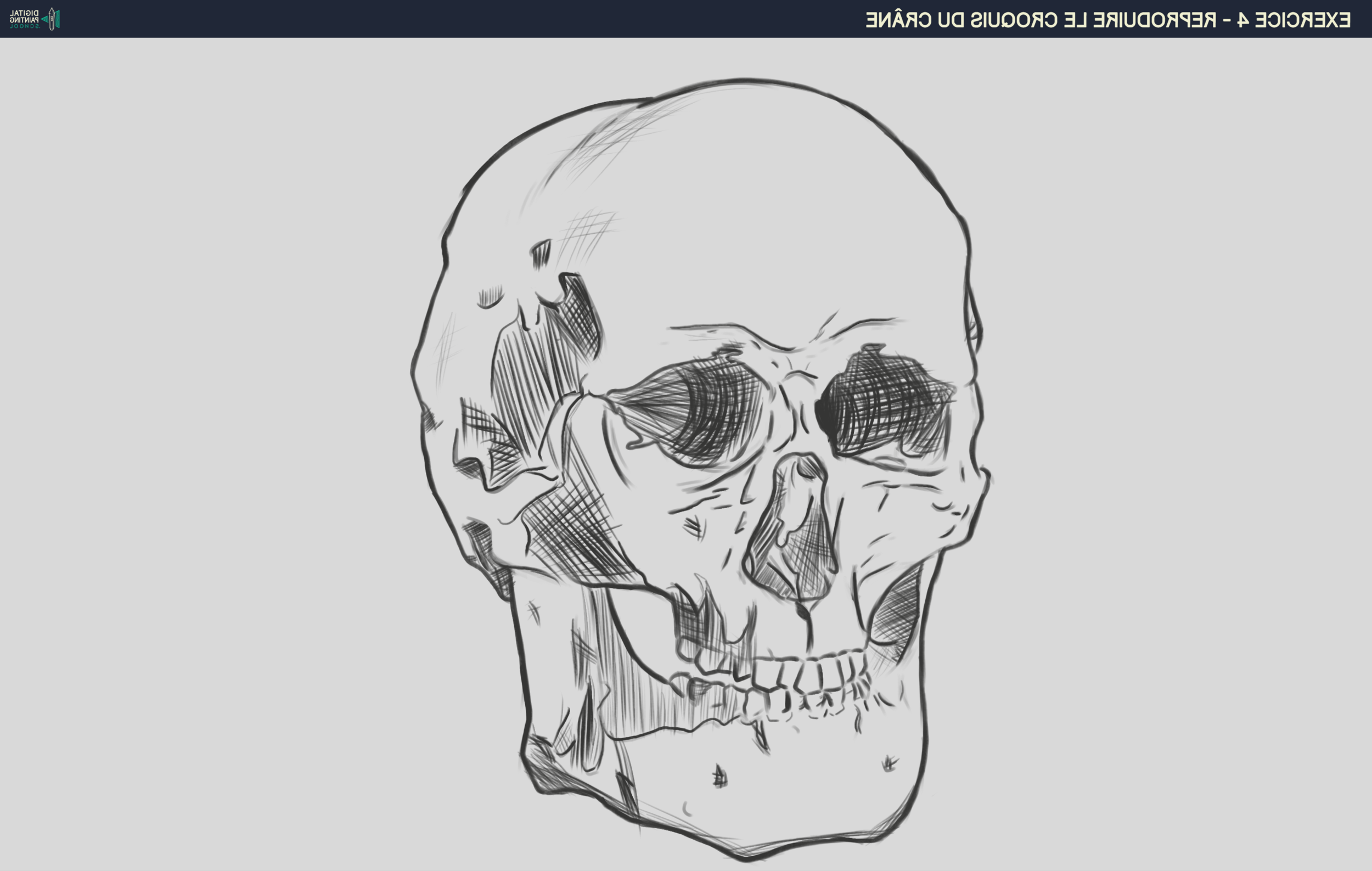Click the stylus pen logo icon

coord(52,19)
